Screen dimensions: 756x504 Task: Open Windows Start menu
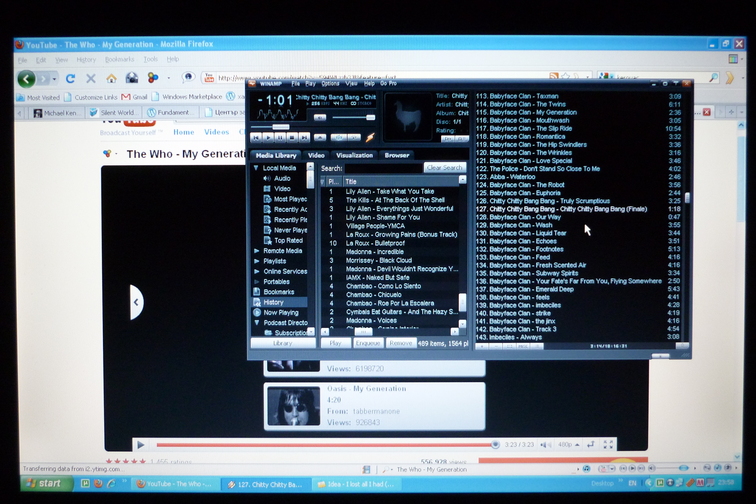tap(45, 483)
